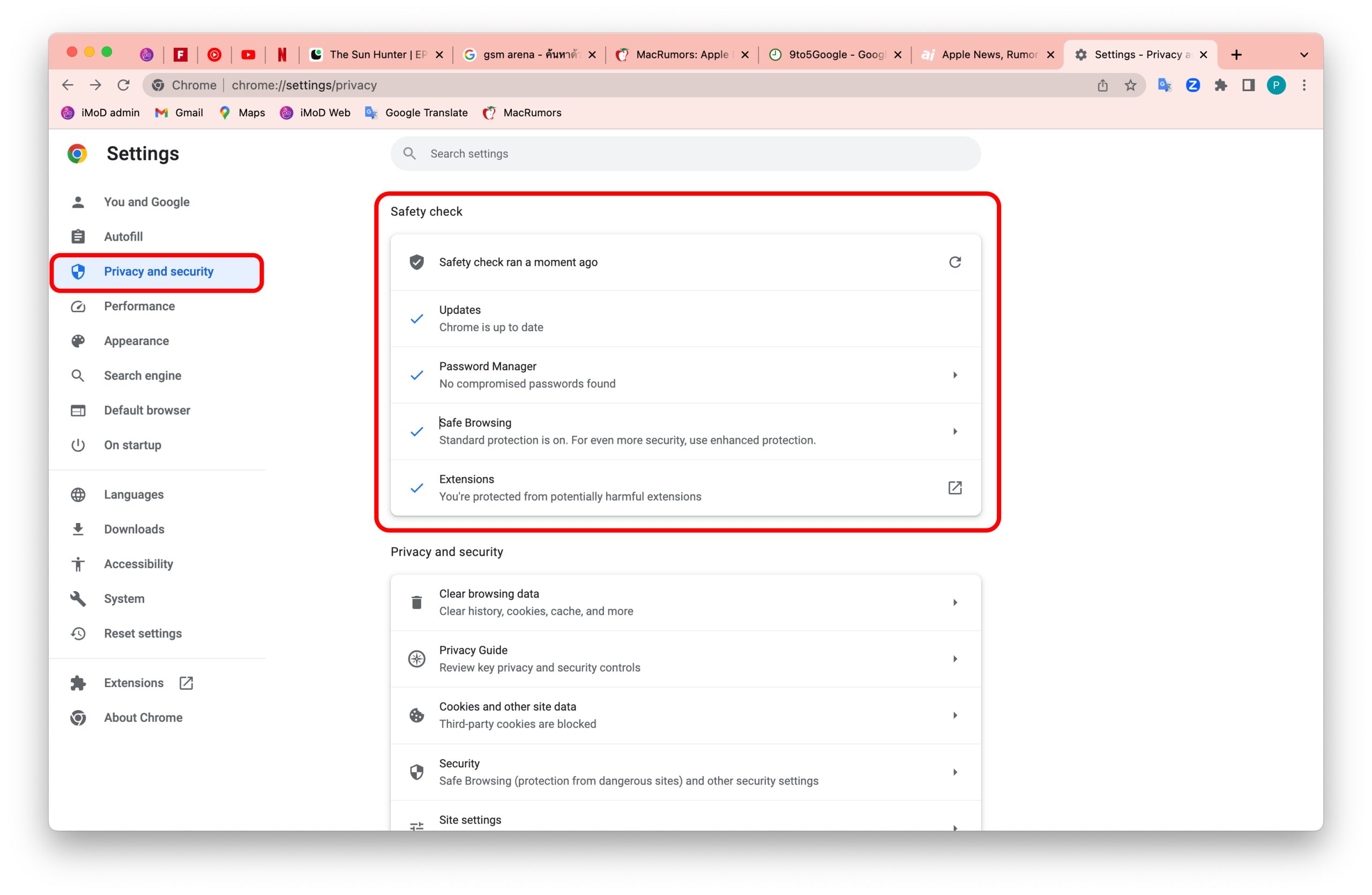The height and width of the screenshot is (895, 1372).
Task: Toggle the side panel icon in toolbar
Action: 1248,85
